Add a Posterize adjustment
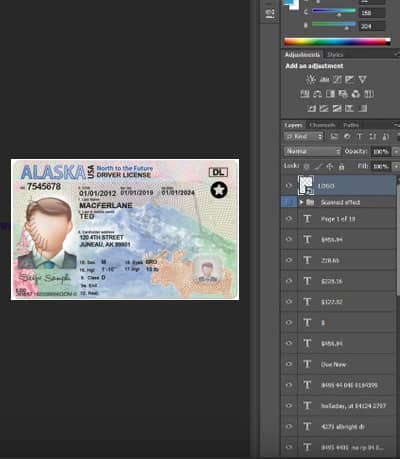The image size is (400, 459). point(324,108)
